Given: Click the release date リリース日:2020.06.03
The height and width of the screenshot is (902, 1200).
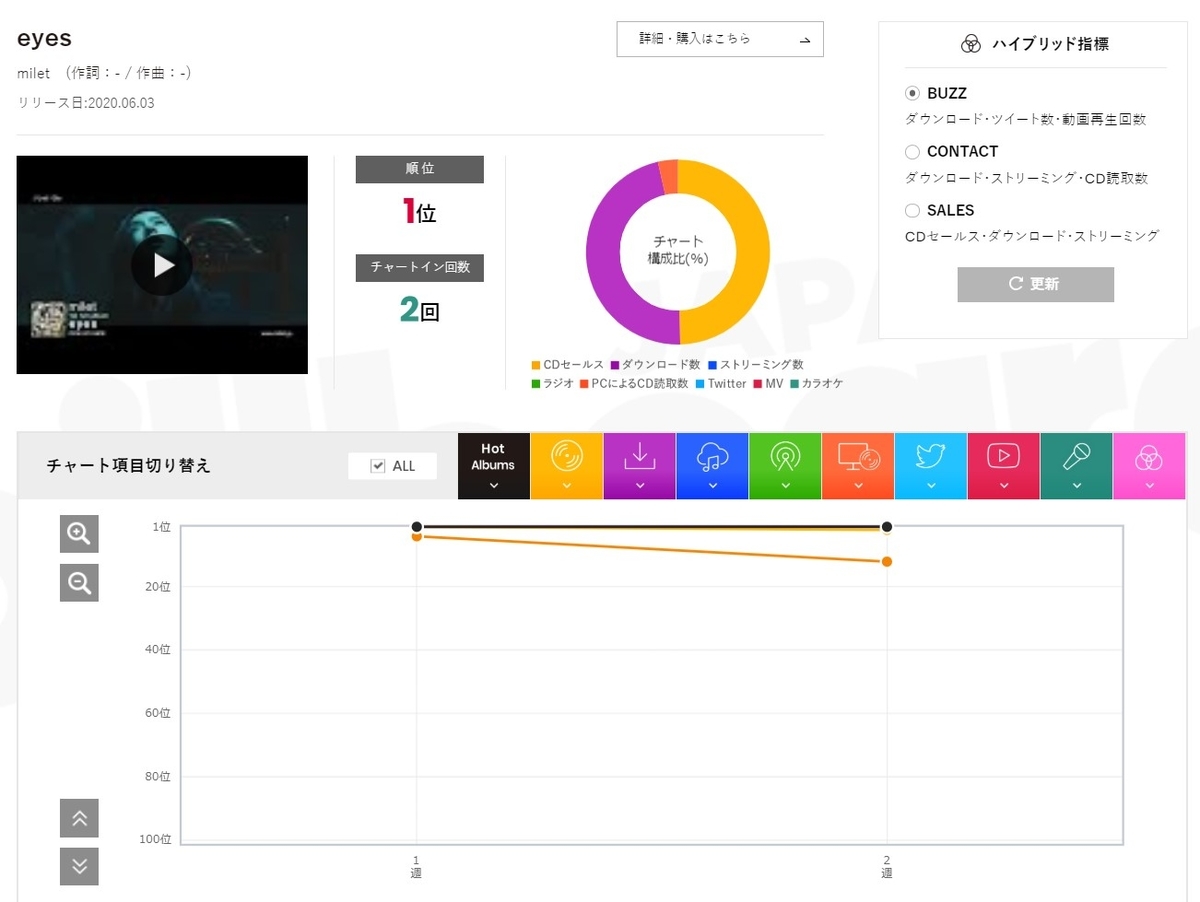Looking at the screenshot, I should point(86,103).
